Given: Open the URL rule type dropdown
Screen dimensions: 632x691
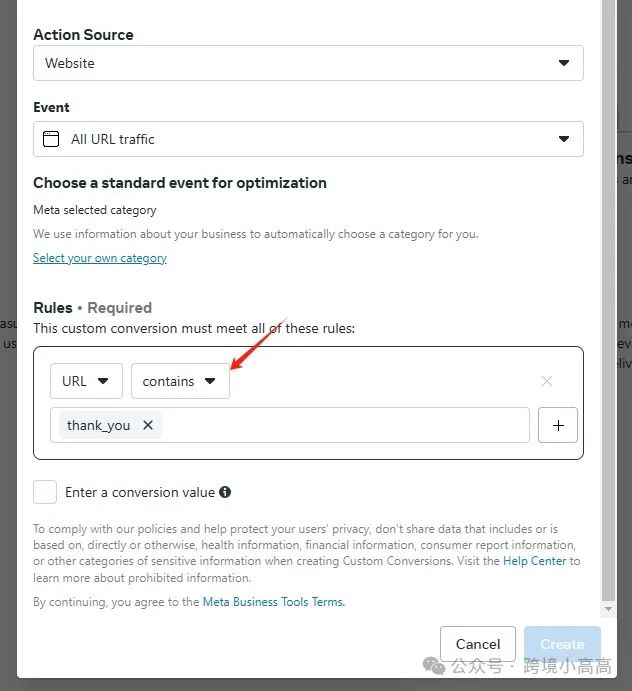Looking at the screenshot, I should (86, 381).
